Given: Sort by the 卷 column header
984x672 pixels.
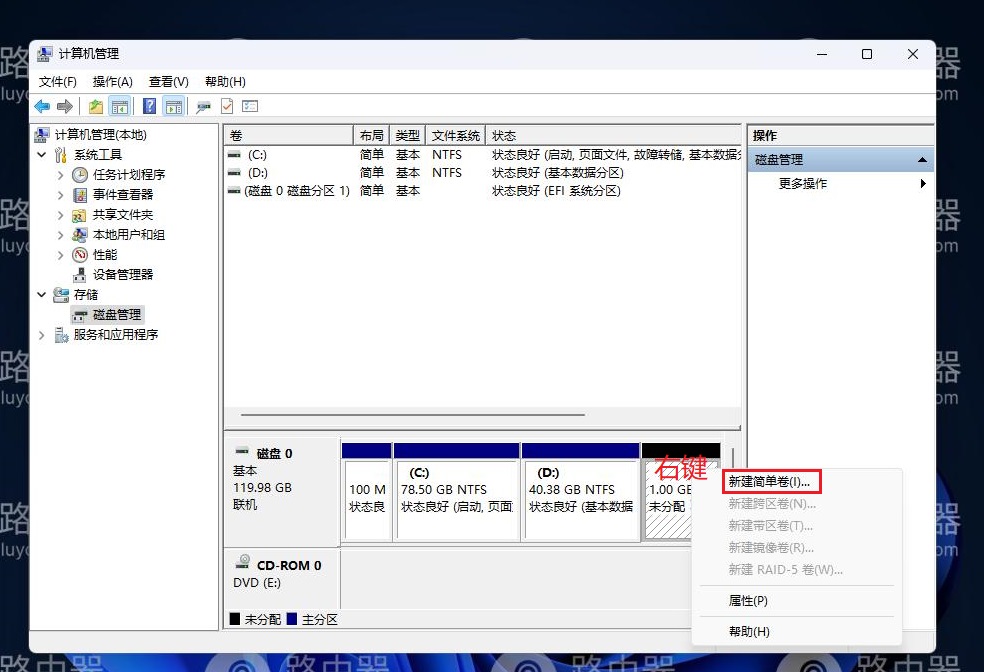Looking at the screenshot, I should 289,136.
